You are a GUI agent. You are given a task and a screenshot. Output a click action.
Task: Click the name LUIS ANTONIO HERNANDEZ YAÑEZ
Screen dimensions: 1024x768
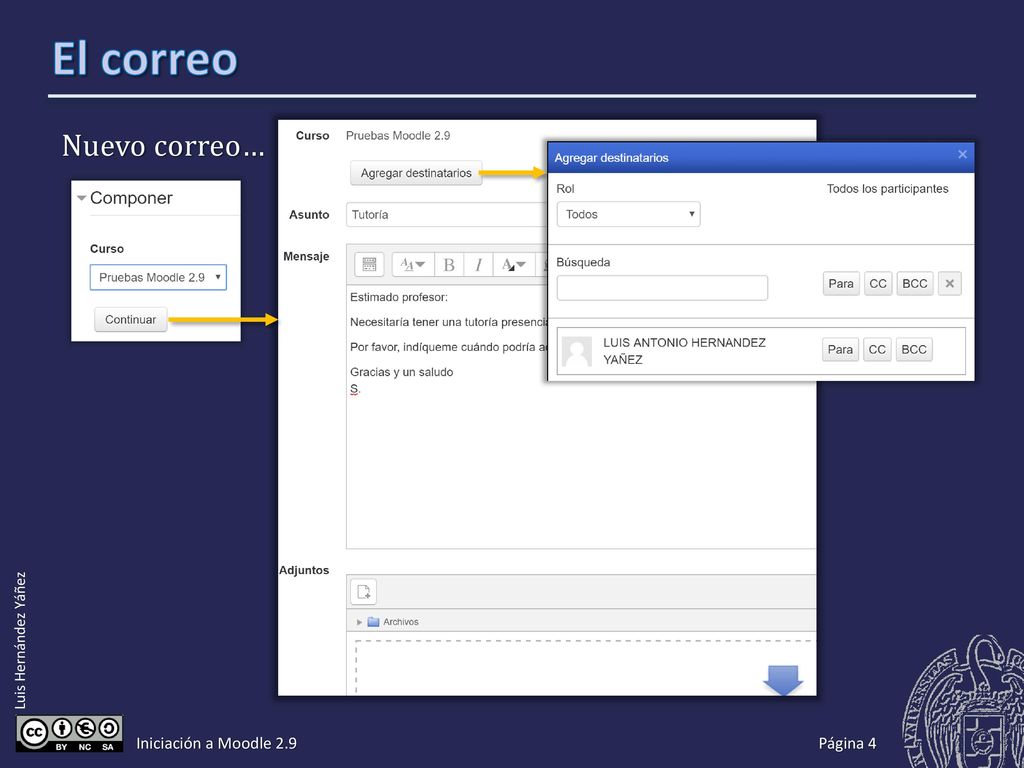coord(684,351)
